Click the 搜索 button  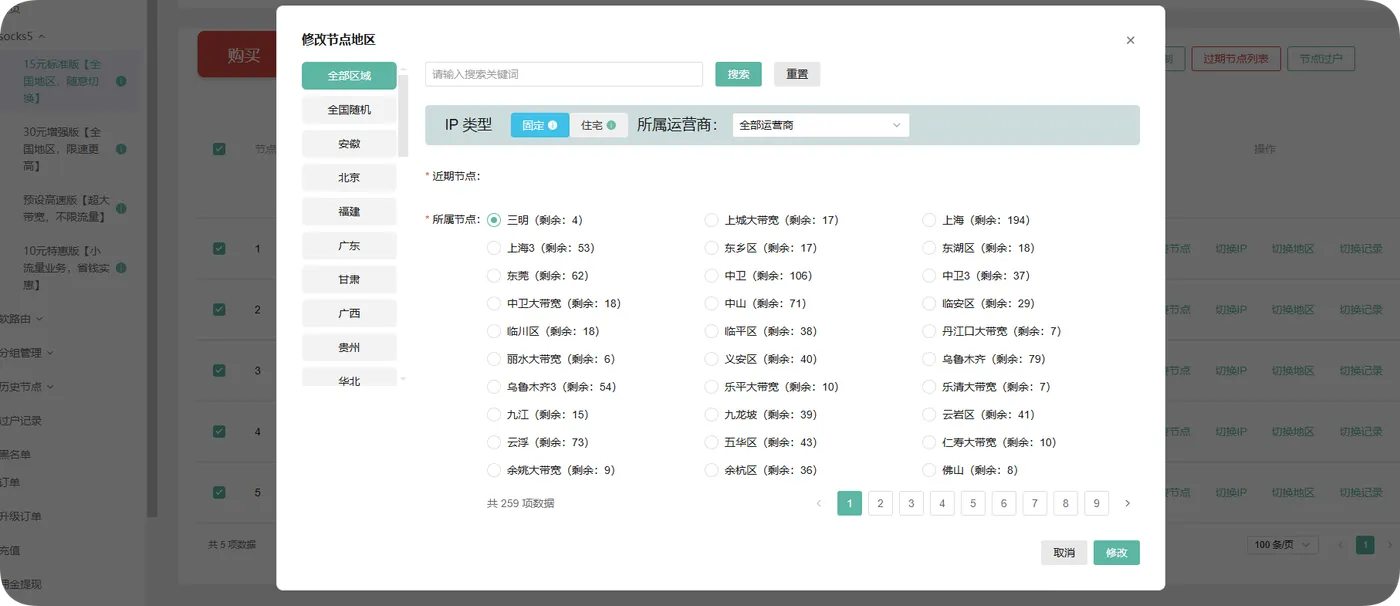point(738,74)
